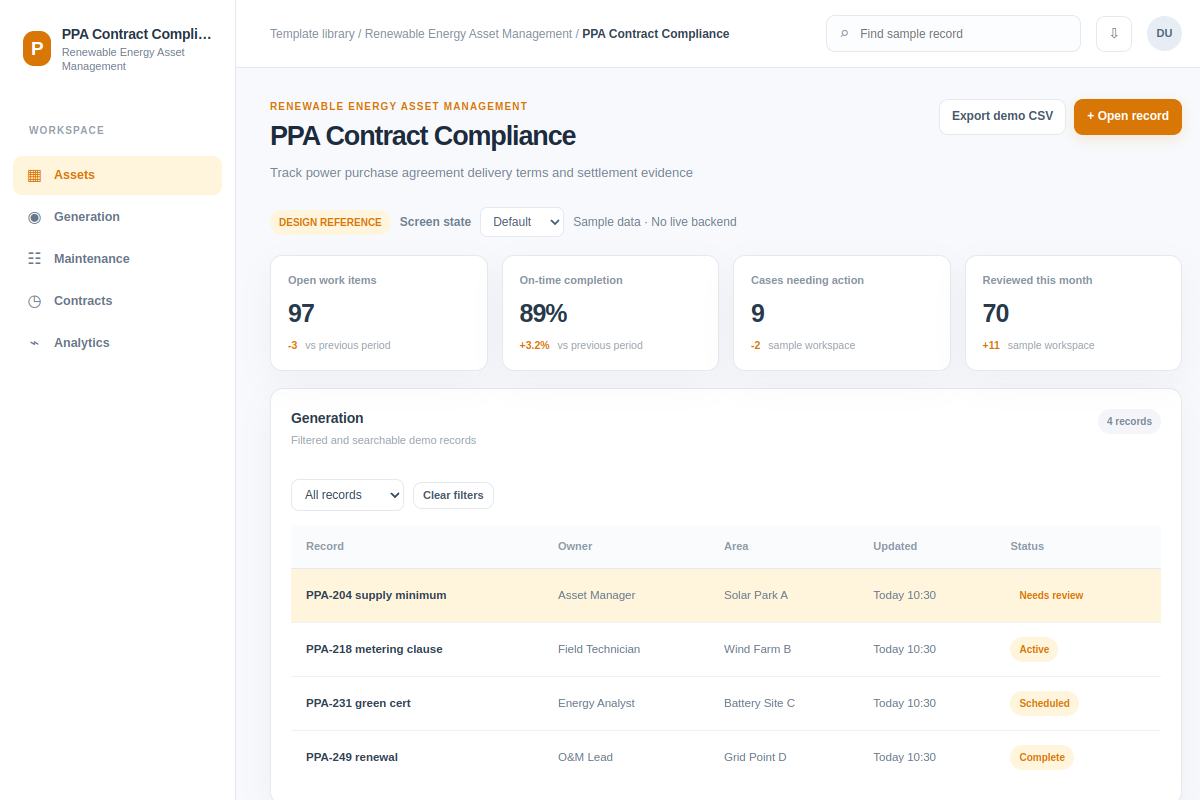Click the search magnifier icon
Screen dimensions: 1200x800
point(845,34)
